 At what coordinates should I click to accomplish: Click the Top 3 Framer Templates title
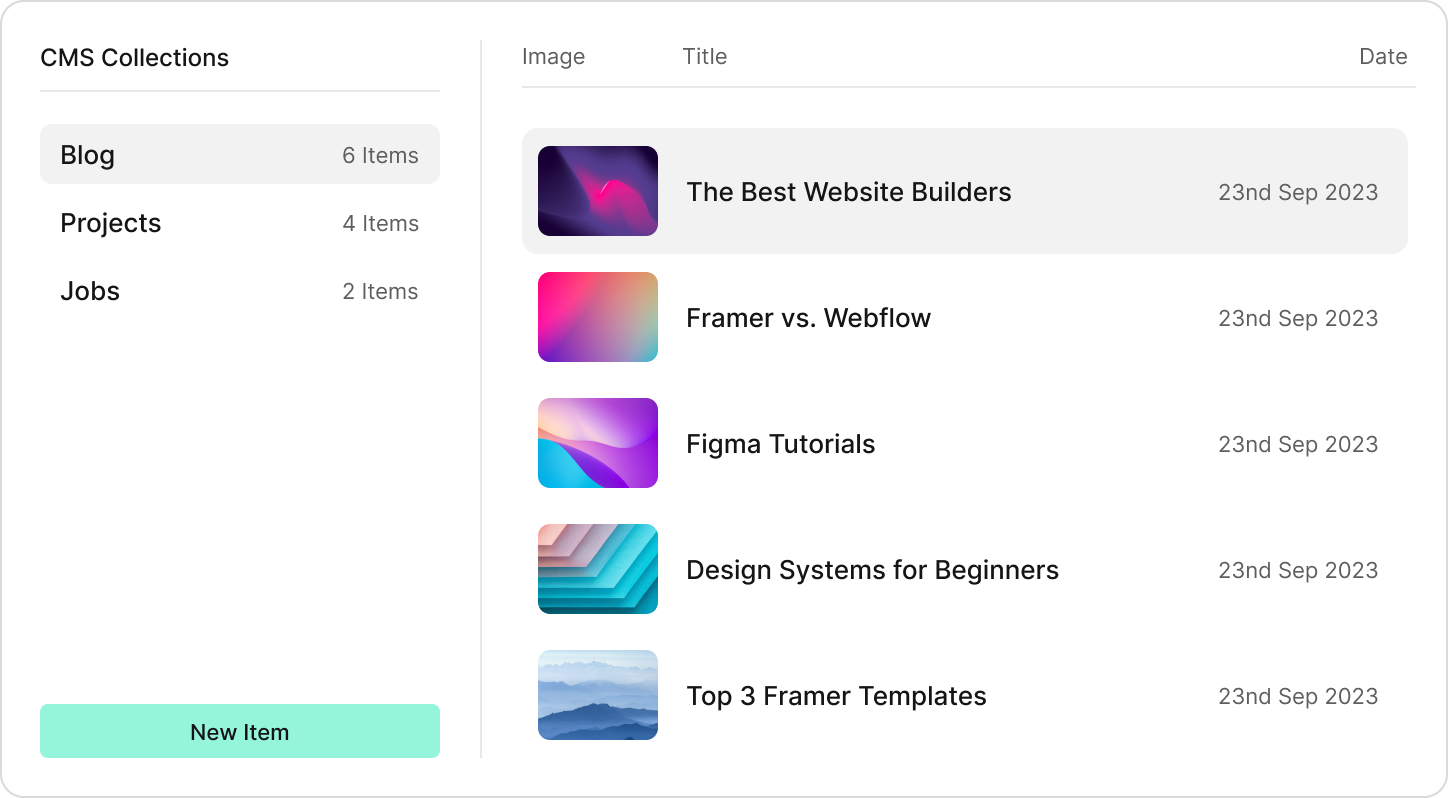(x=836, y=696)
